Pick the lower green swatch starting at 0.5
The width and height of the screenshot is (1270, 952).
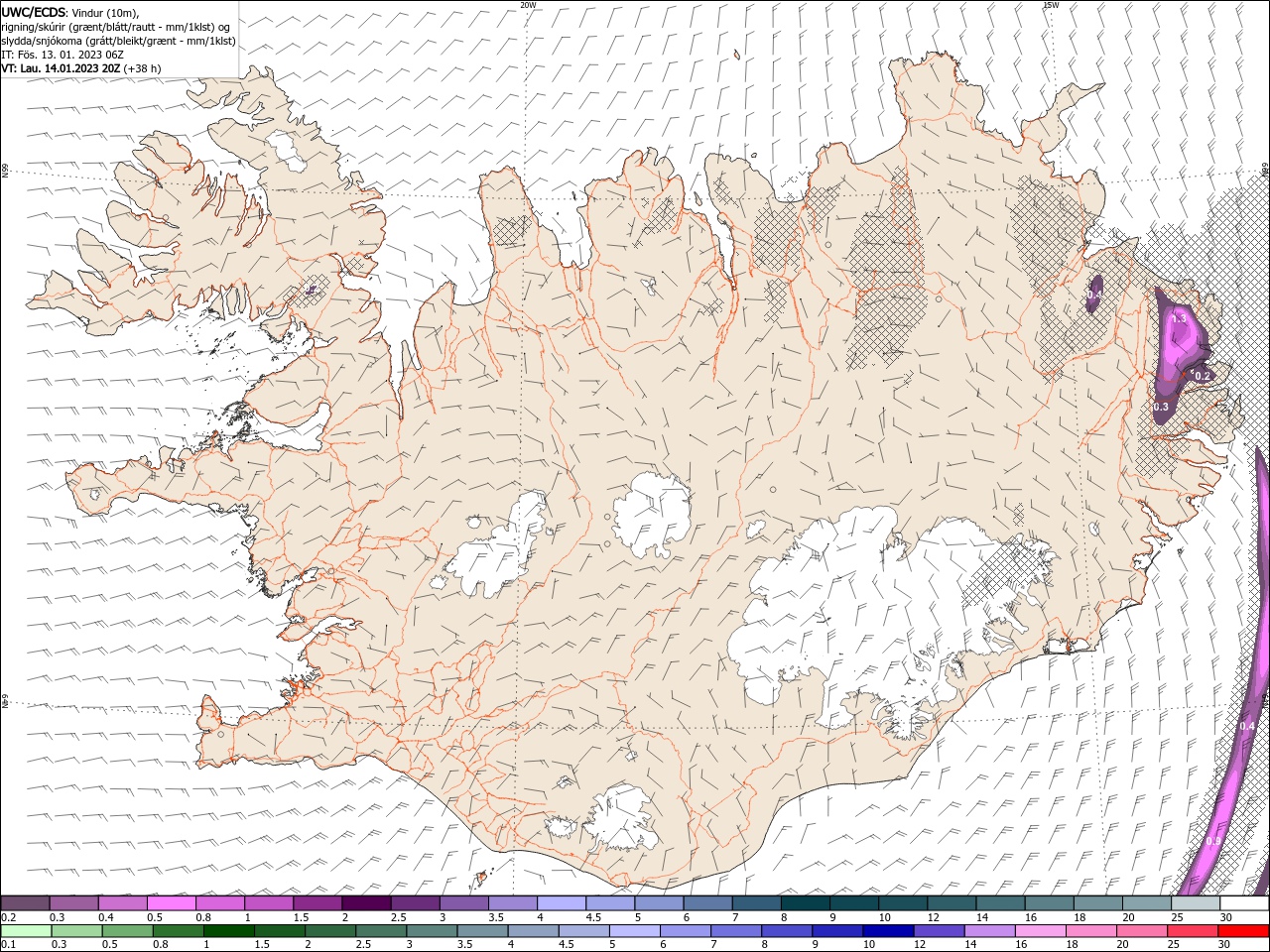(127, 930)
